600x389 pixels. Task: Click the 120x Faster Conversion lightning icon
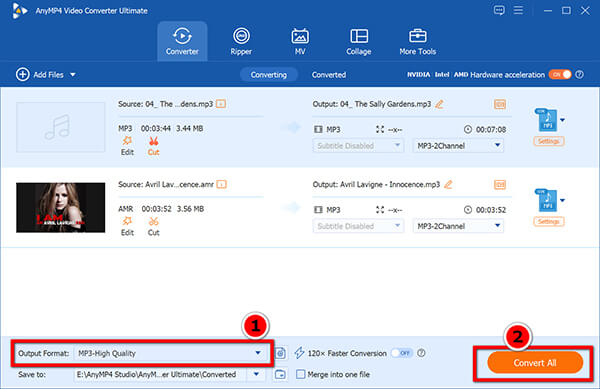pyautogui.click(x=299, y=353)
